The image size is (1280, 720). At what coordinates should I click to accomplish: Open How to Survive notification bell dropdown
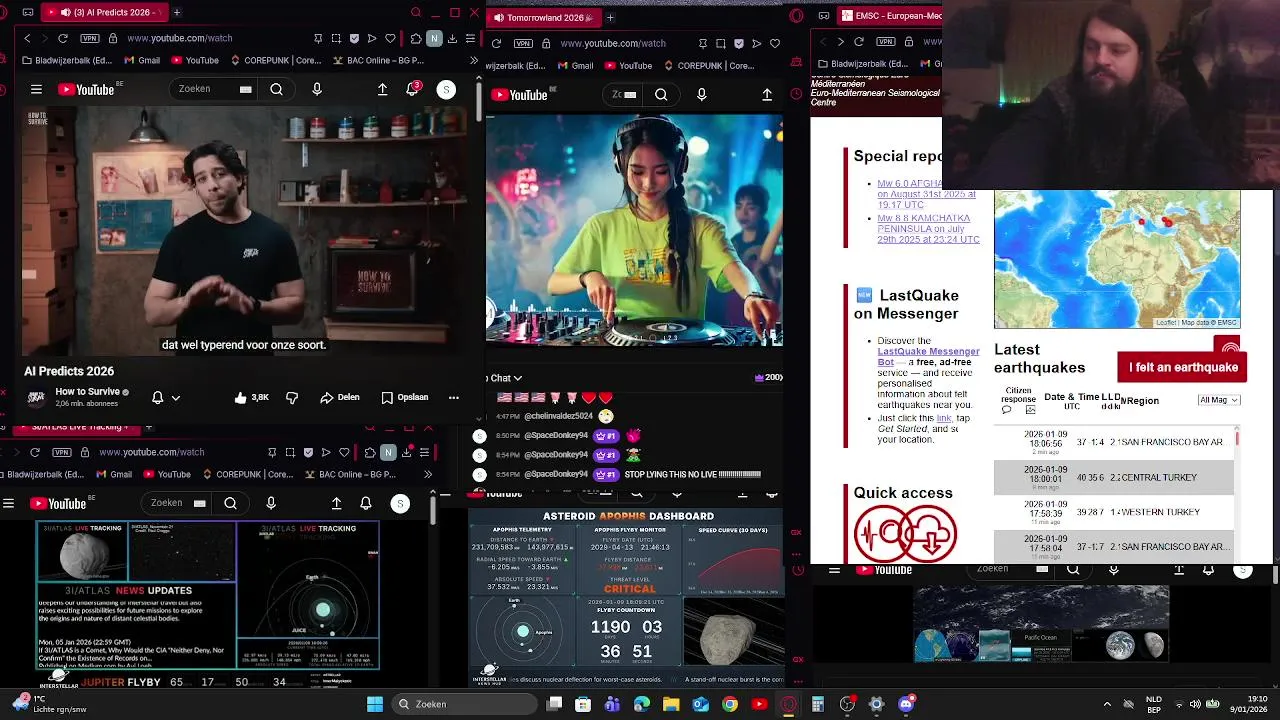click(x=165, y=397)
